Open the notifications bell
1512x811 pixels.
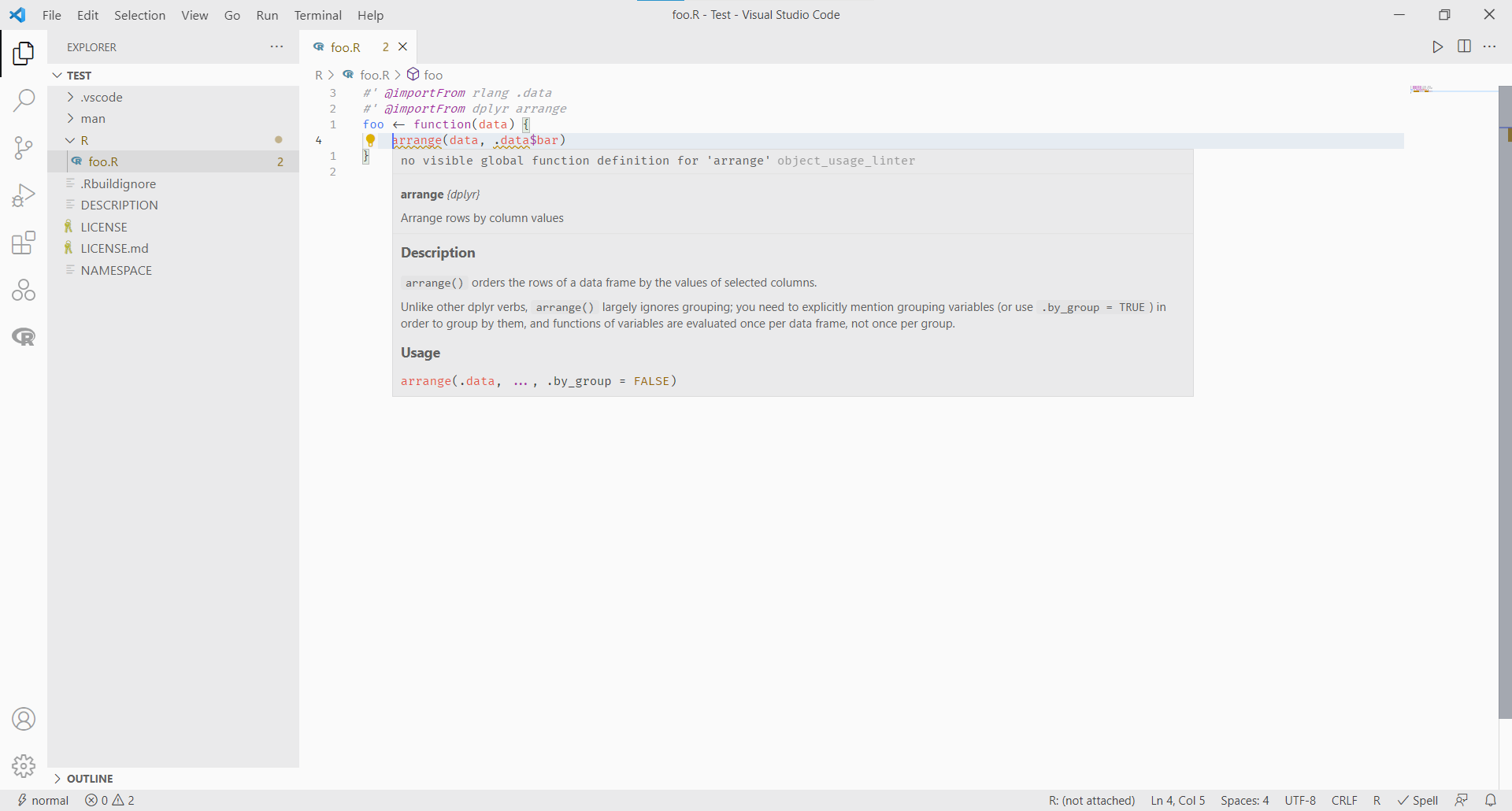point(1491,800)
